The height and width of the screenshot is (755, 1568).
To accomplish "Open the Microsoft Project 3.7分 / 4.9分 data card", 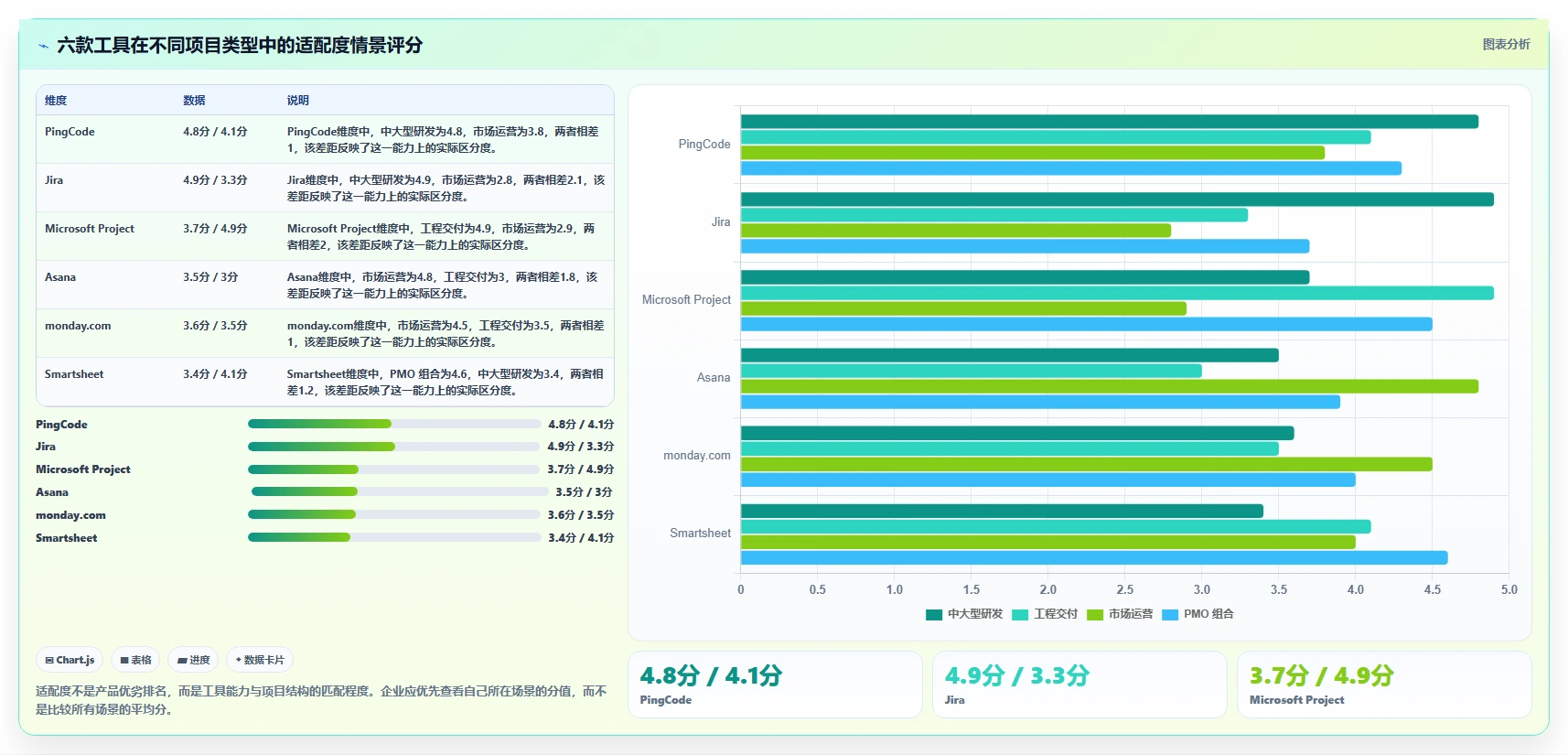I will pos(1384,685).
